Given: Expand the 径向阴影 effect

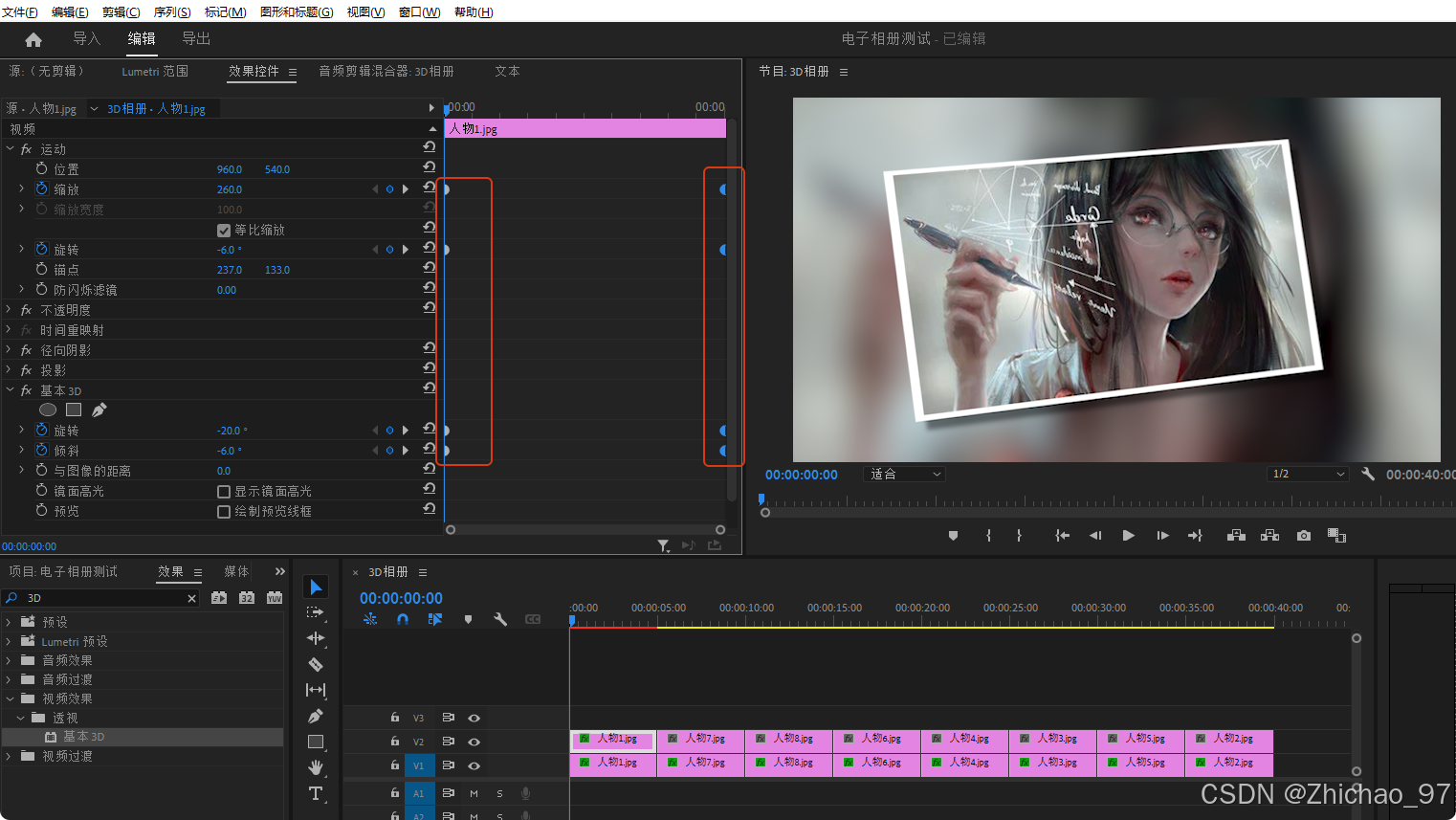Looking at the screenshot, I should click(x=9, y=350).
